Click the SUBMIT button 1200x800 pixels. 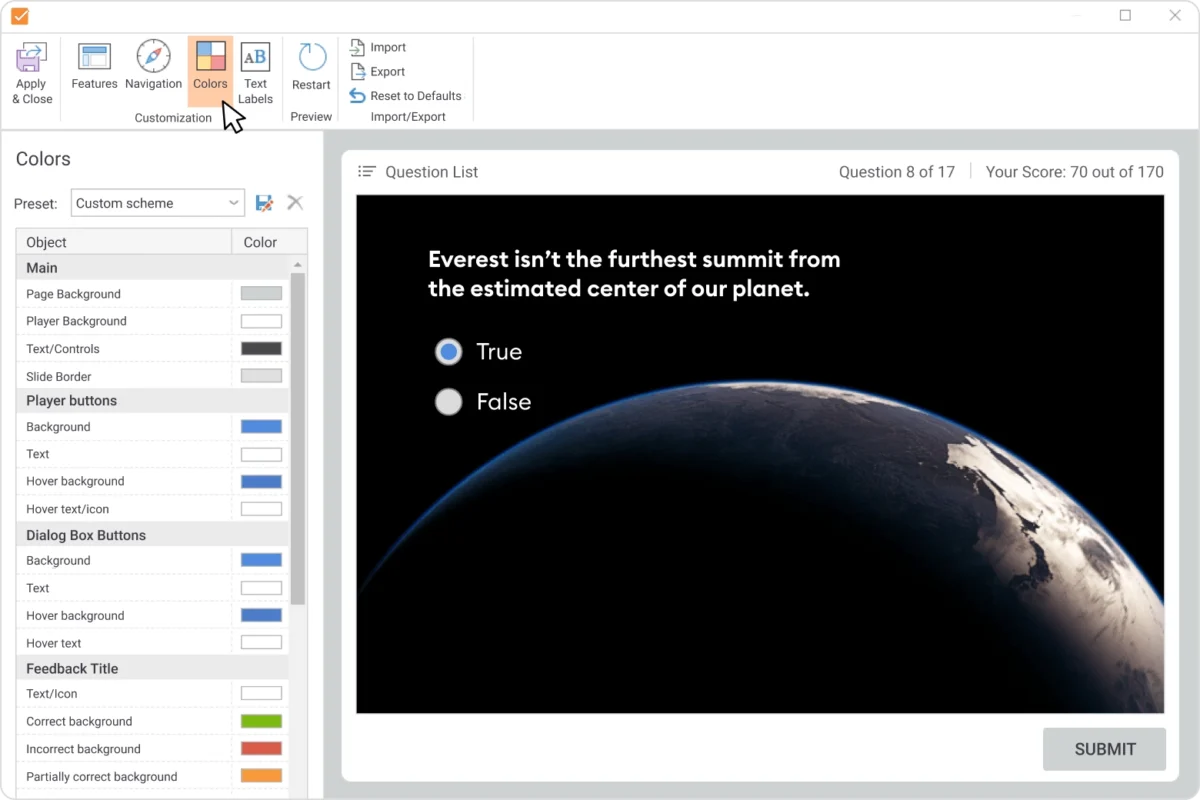[1105, 749]
